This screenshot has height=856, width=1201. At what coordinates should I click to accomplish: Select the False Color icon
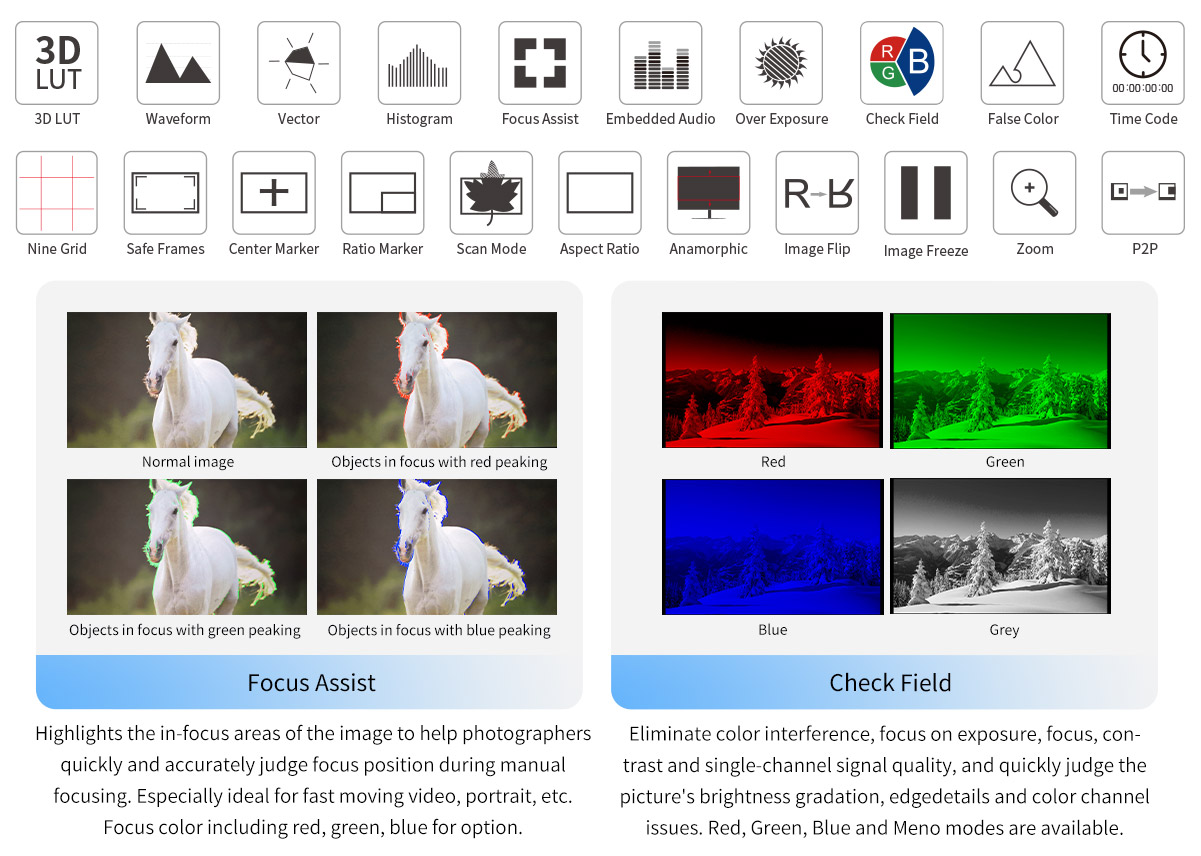pos(1022,63)
